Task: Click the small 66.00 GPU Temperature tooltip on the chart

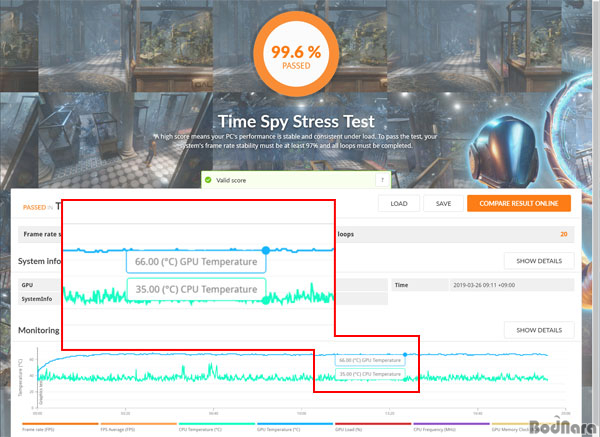Action: [370, 360]
